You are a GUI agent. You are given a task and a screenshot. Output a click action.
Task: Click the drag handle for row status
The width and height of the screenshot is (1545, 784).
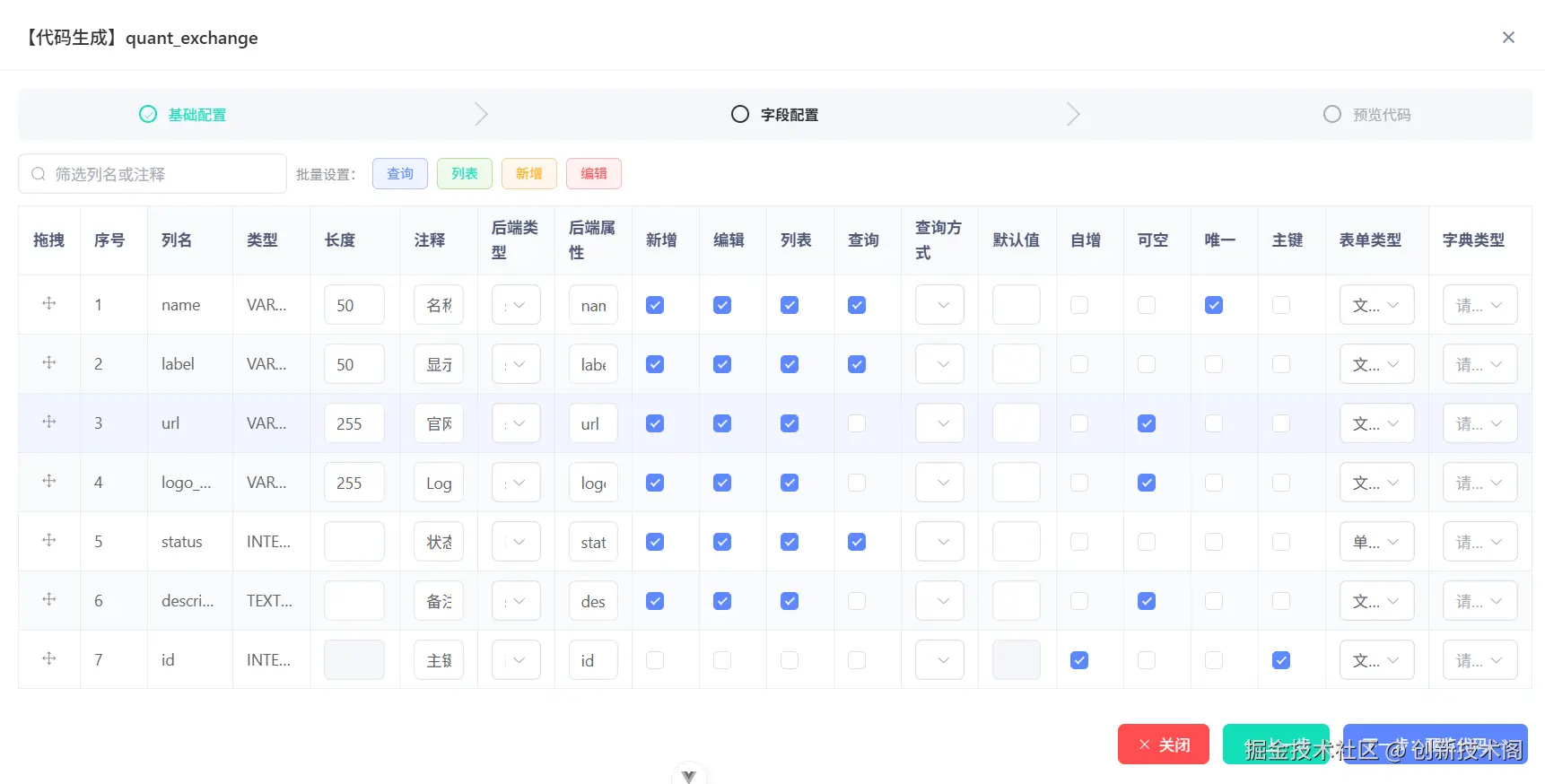pos(49,540)
